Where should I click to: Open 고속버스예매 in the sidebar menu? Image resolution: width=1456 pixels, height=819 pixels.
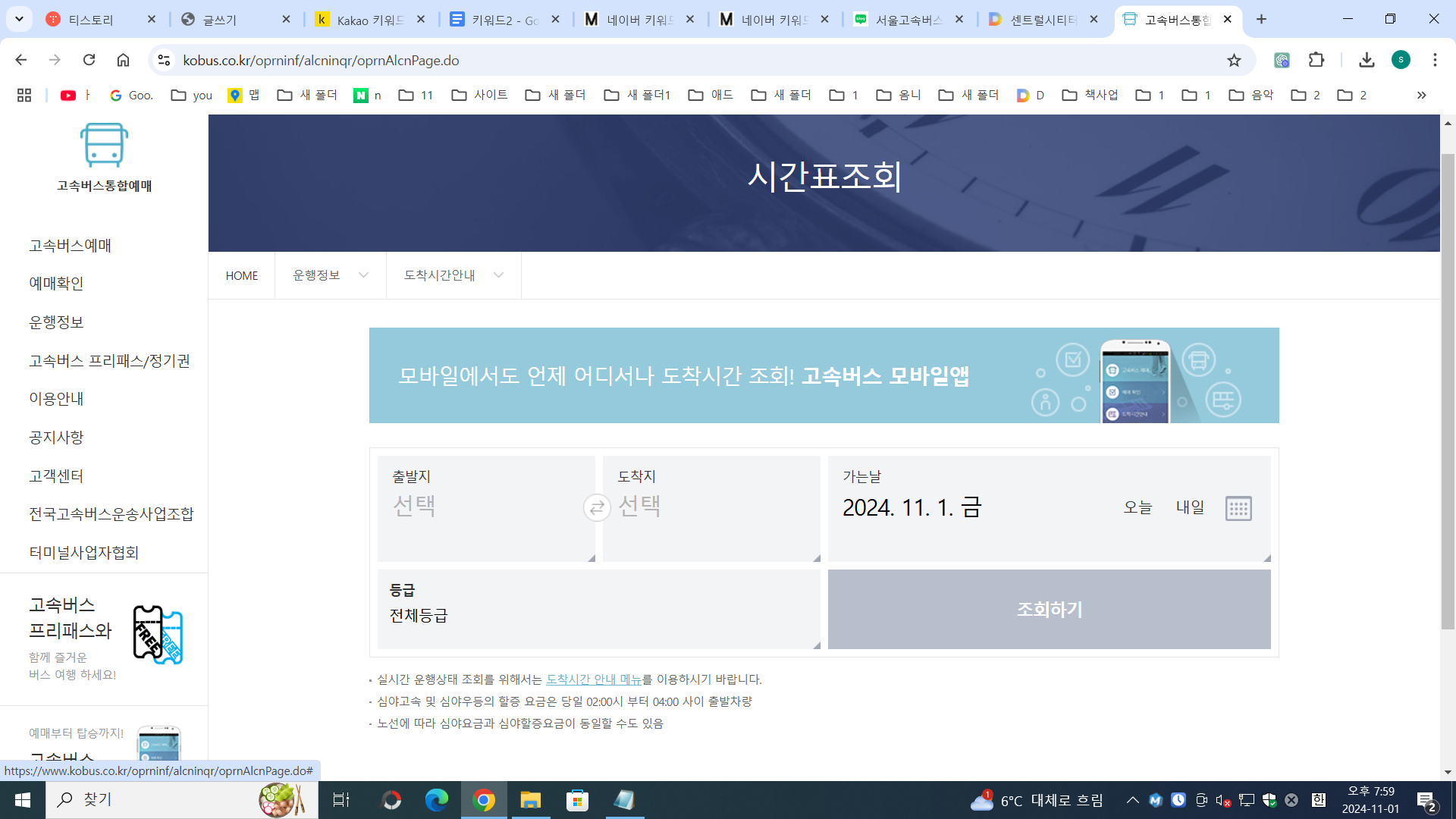tap(70, 245)
